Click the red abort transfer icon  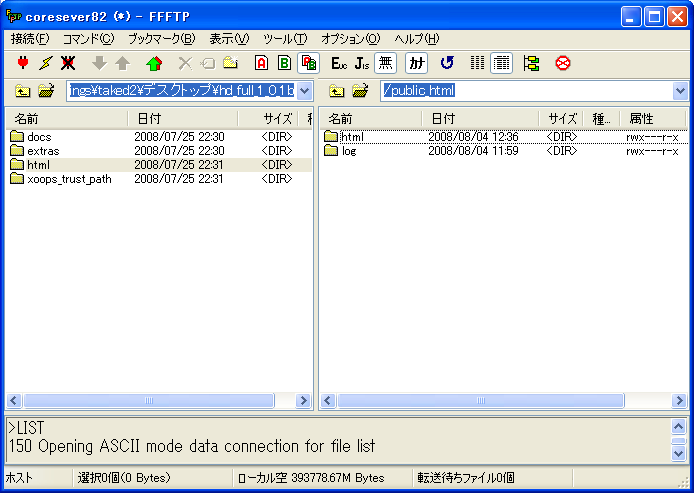(563, 63)
